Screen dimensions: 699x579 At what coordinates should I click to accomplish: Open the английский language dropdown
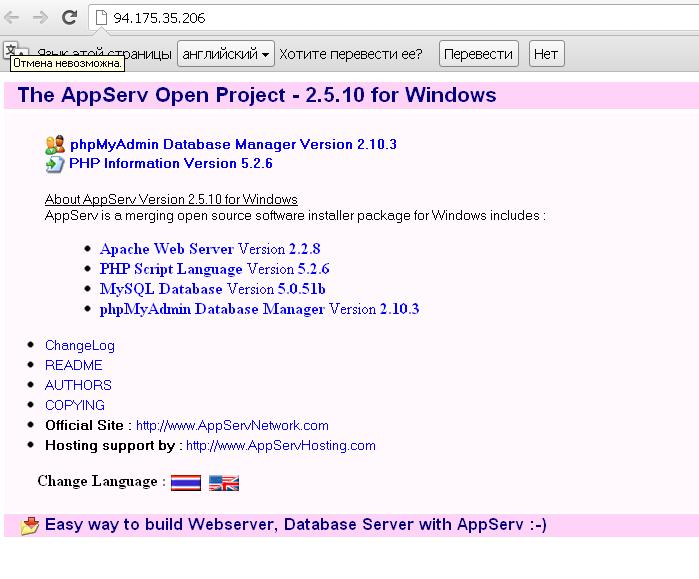(226, 54)
